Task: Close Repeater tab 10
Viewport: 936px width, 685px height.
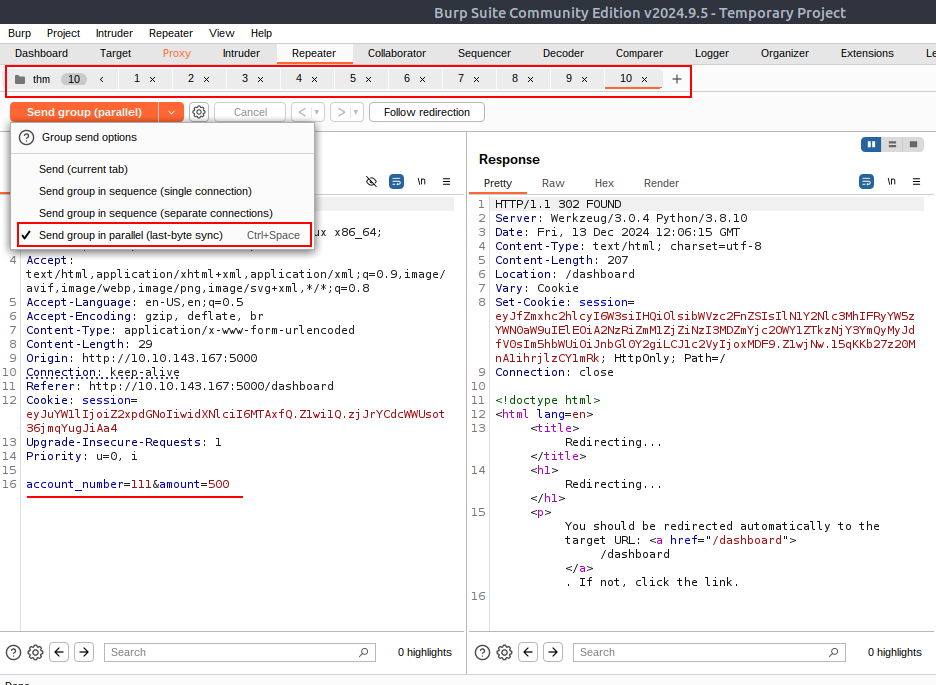Action: (645, 79)
